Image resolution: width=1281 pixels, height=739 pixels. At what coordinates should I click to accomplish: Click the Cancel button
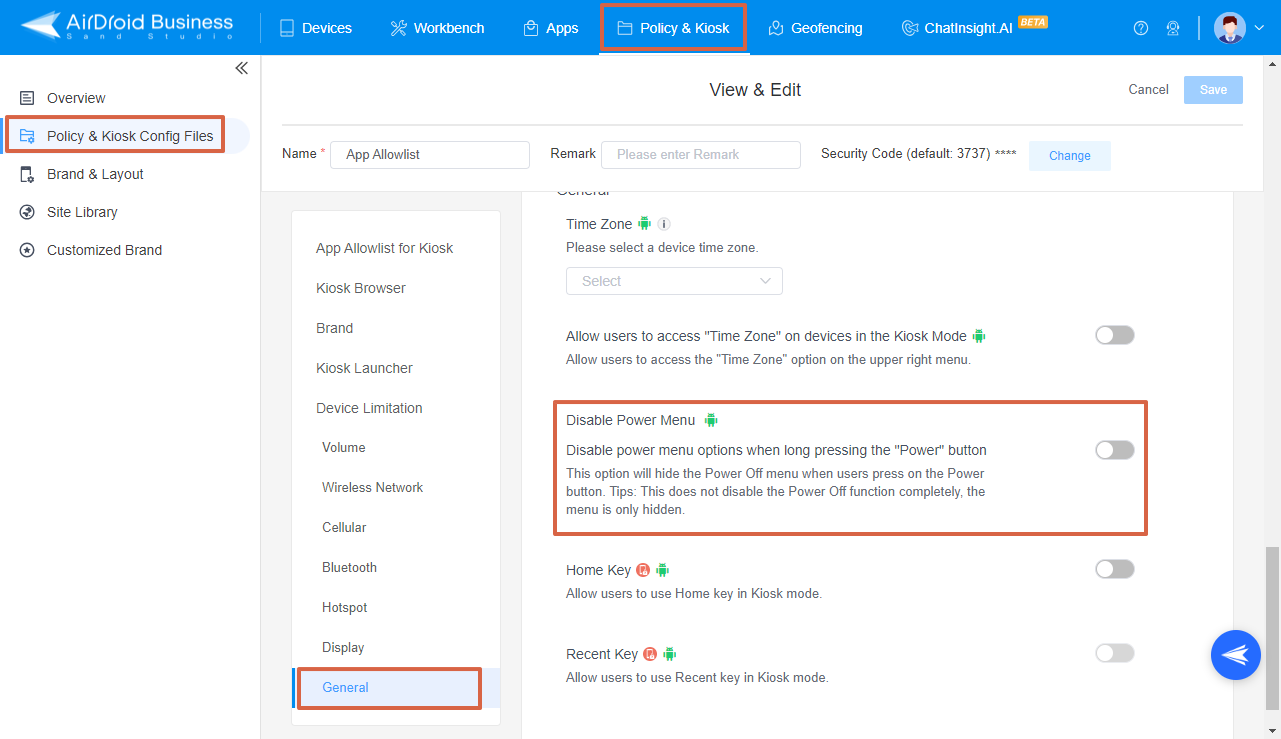tap(1148, 90)
